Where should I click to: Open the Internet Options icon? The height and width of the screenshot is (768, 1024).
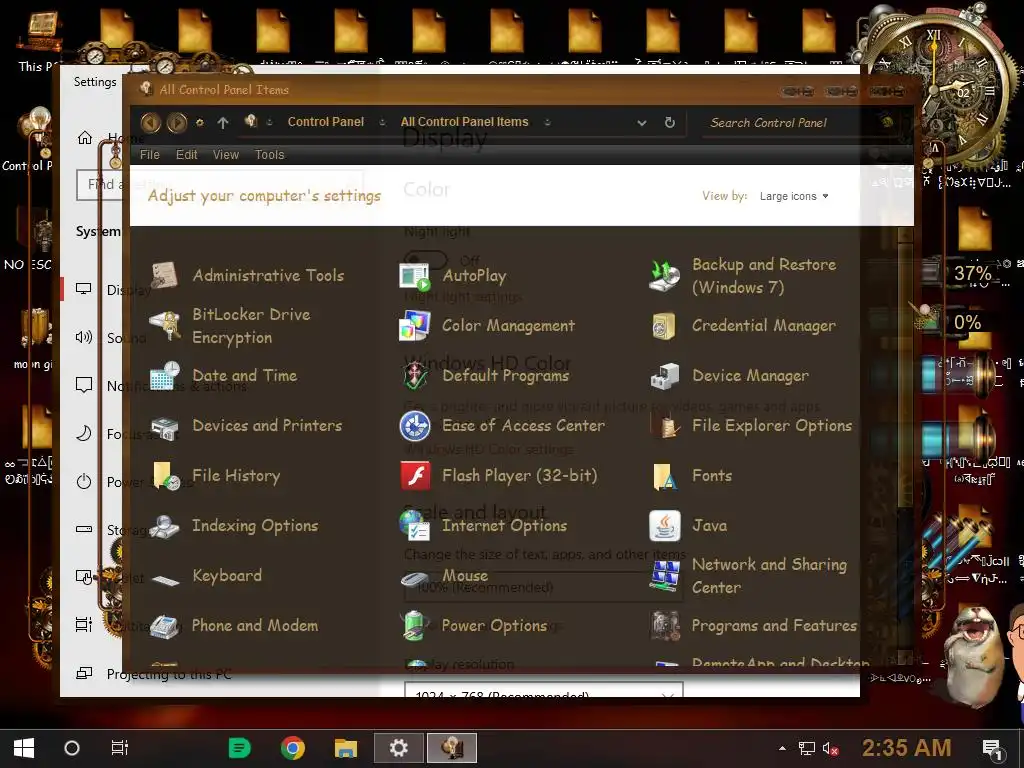415,526
